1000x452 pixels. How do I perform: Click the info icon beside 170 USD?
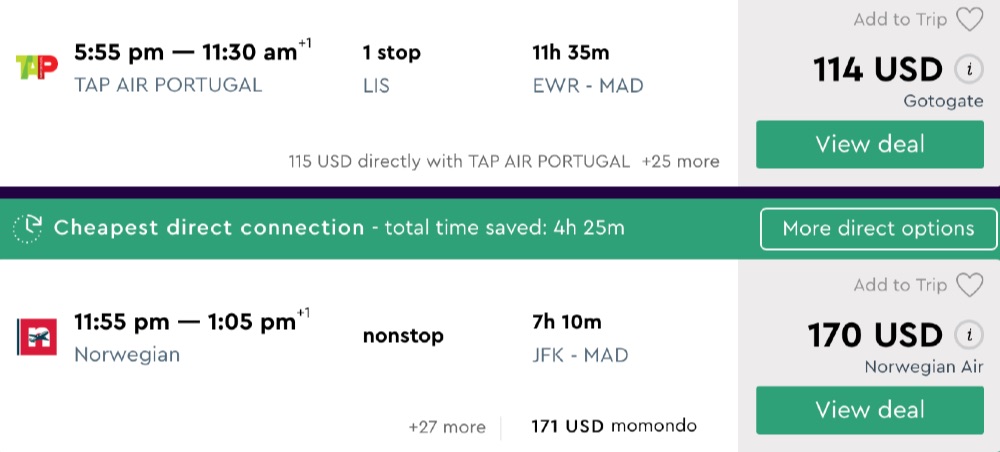point(967,334)
